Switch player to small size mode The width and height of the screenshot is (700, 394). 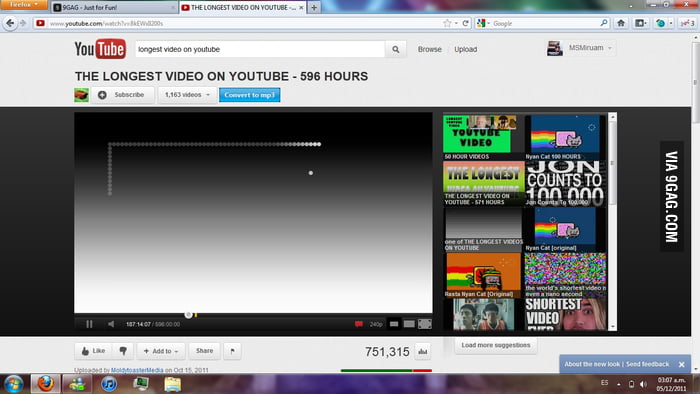click(394, 324)
